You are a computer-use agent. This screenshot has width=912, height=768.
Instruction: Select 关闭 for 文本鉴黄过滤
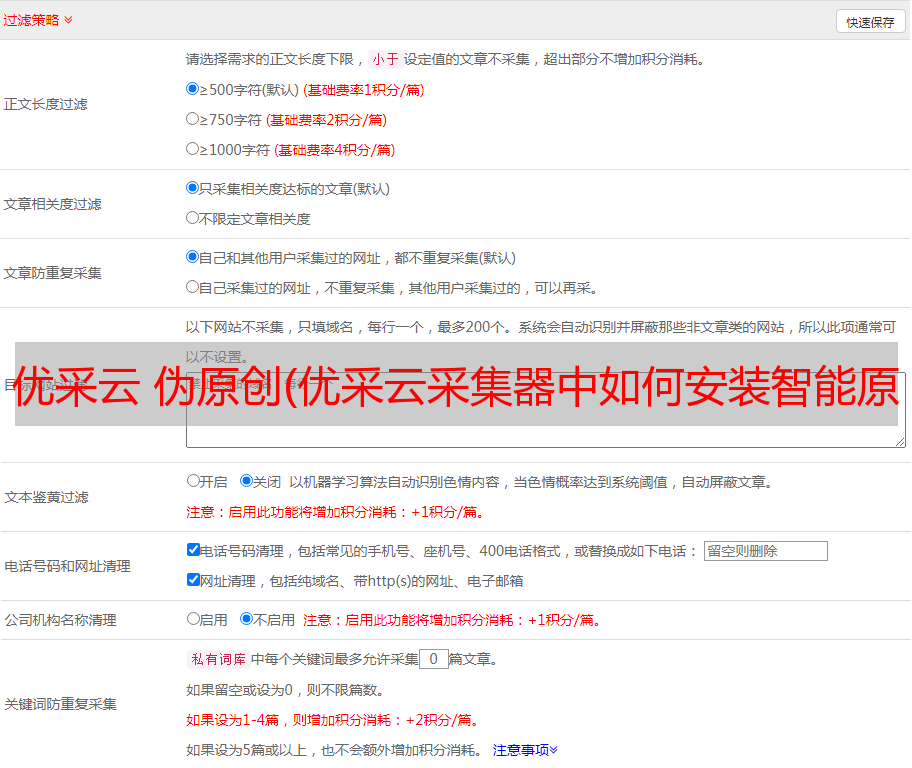pos(247,481)
